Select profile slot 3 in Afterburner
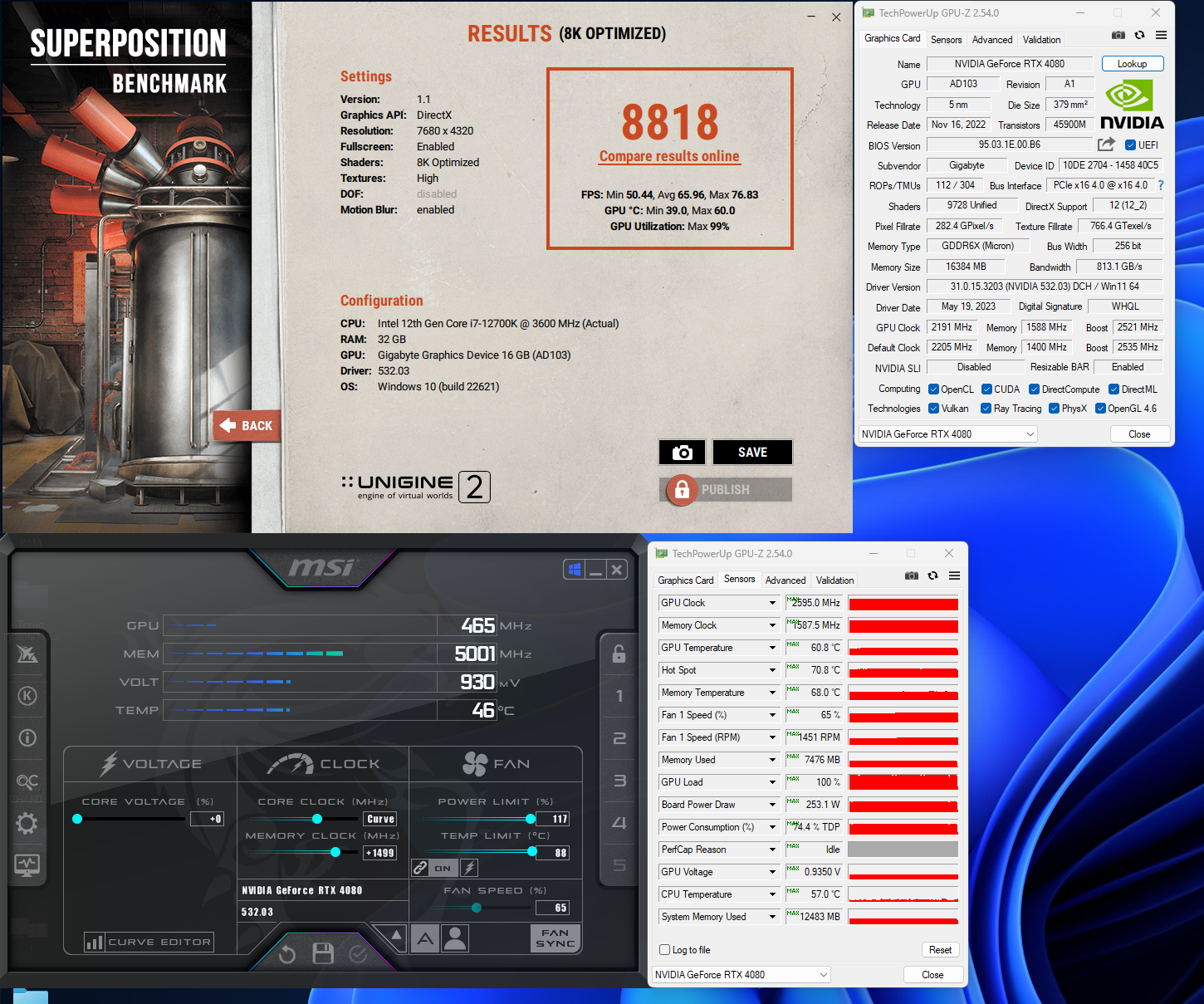 [x=619, y=781]
